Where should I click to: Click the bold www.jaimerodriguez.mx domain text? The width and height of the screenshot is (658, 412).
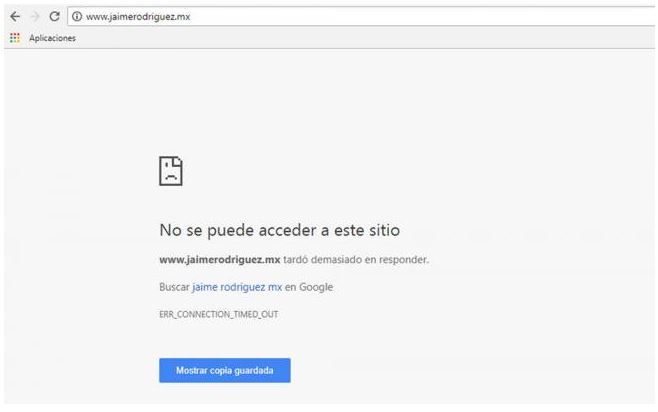[x=219, y=260]
